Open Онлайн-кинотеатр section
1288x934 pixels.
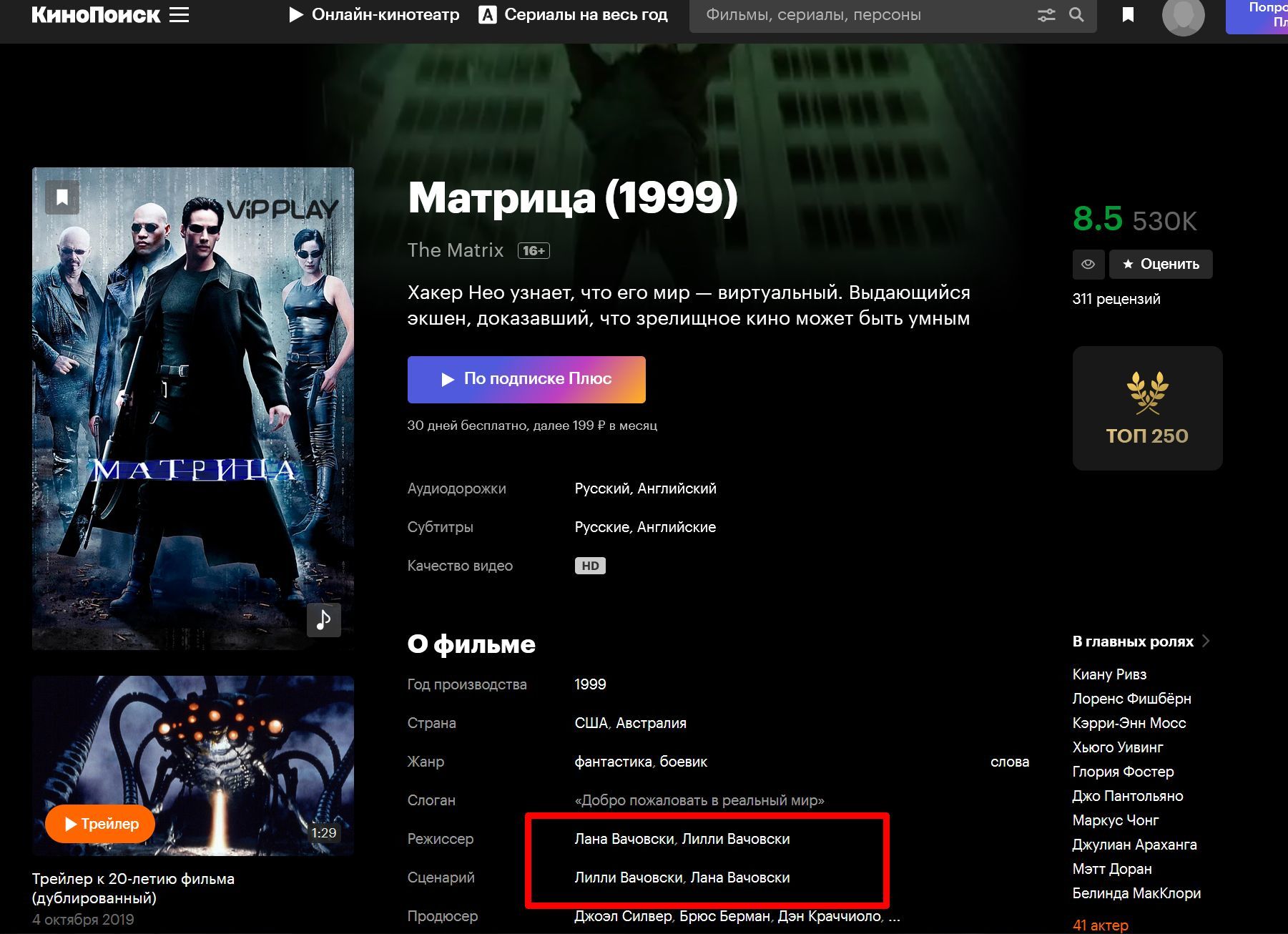(374, 15)
